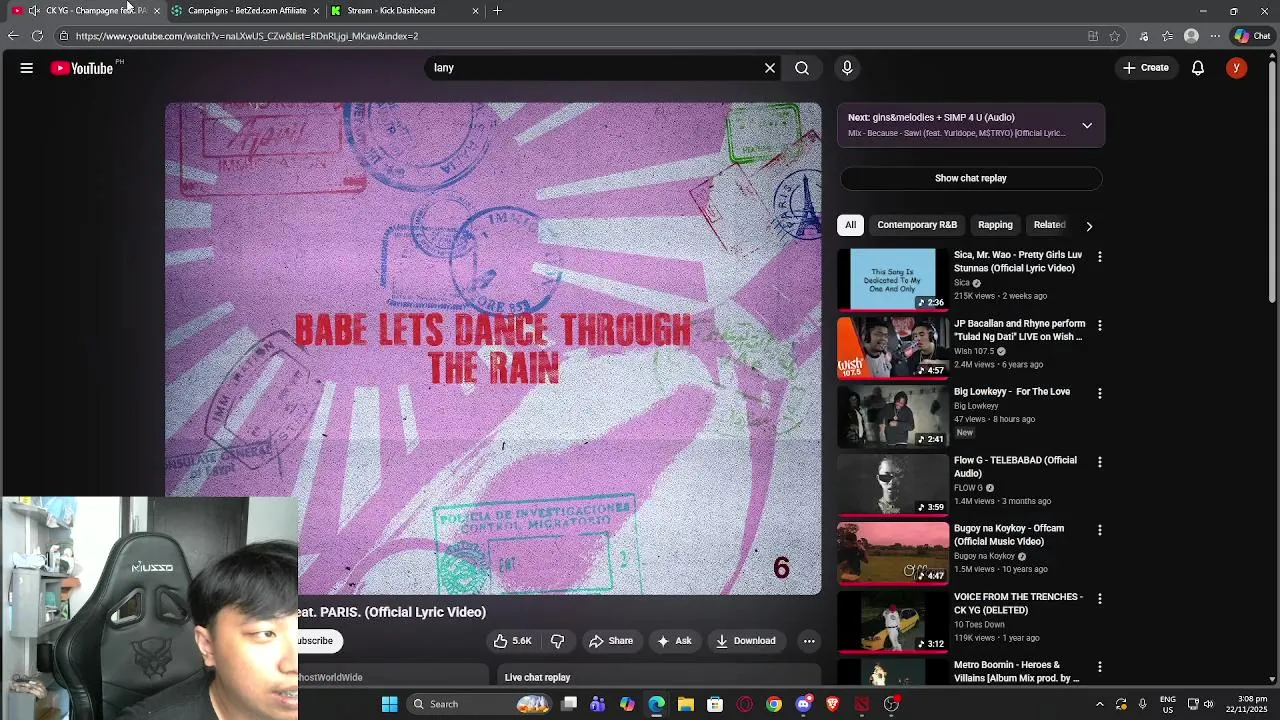
Task: Open Microsoft Edge from the taskbar
Action: pos(657,704)
